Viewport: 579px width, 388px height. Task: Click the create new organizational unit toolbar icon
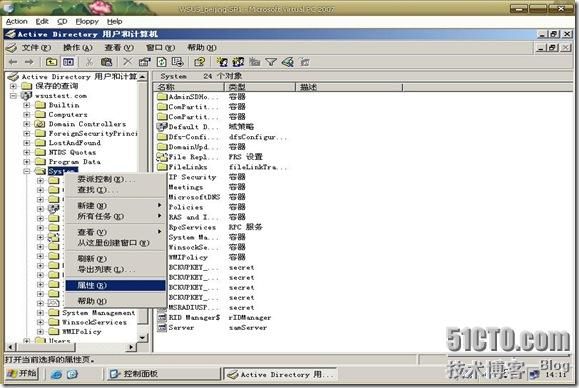[x=254, y=62]
